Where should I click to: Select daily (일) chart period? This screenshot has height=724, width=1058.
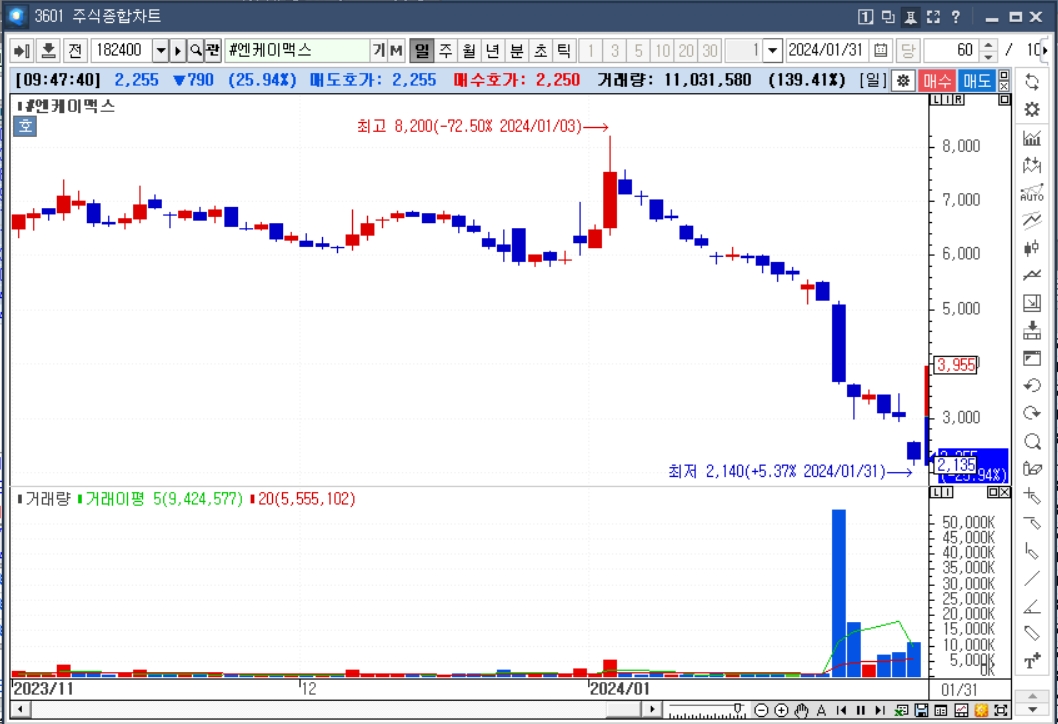[422, 50]
